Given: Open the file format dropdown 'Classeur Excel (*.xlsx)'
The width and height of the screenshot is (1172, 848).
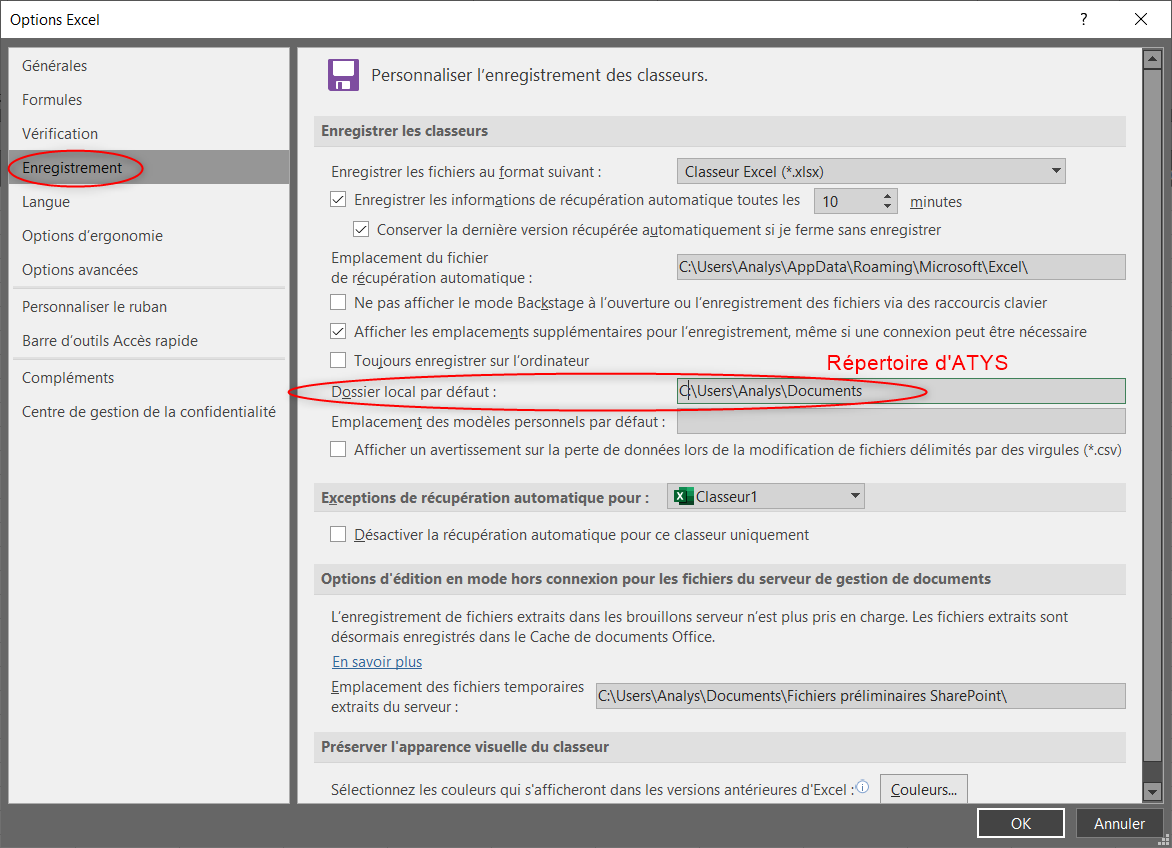Looking at the screenshot, I should point(870,172).
